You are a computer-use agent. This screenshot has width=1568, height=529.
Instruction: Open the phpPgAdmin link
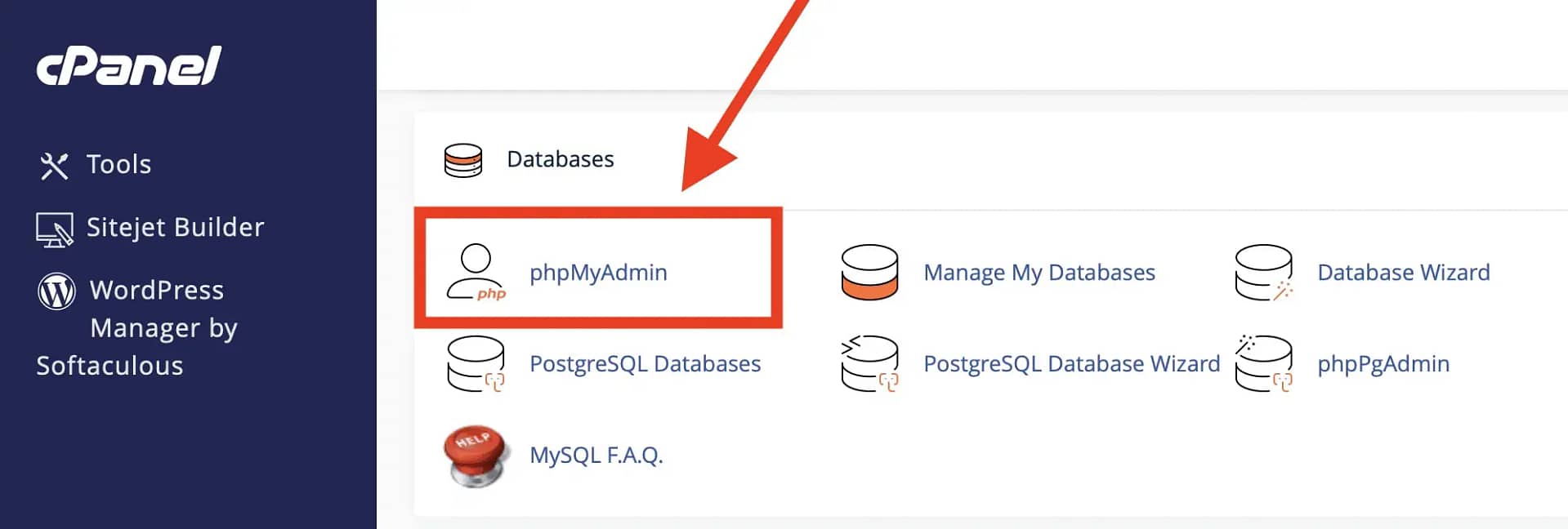click(1383, 363)
